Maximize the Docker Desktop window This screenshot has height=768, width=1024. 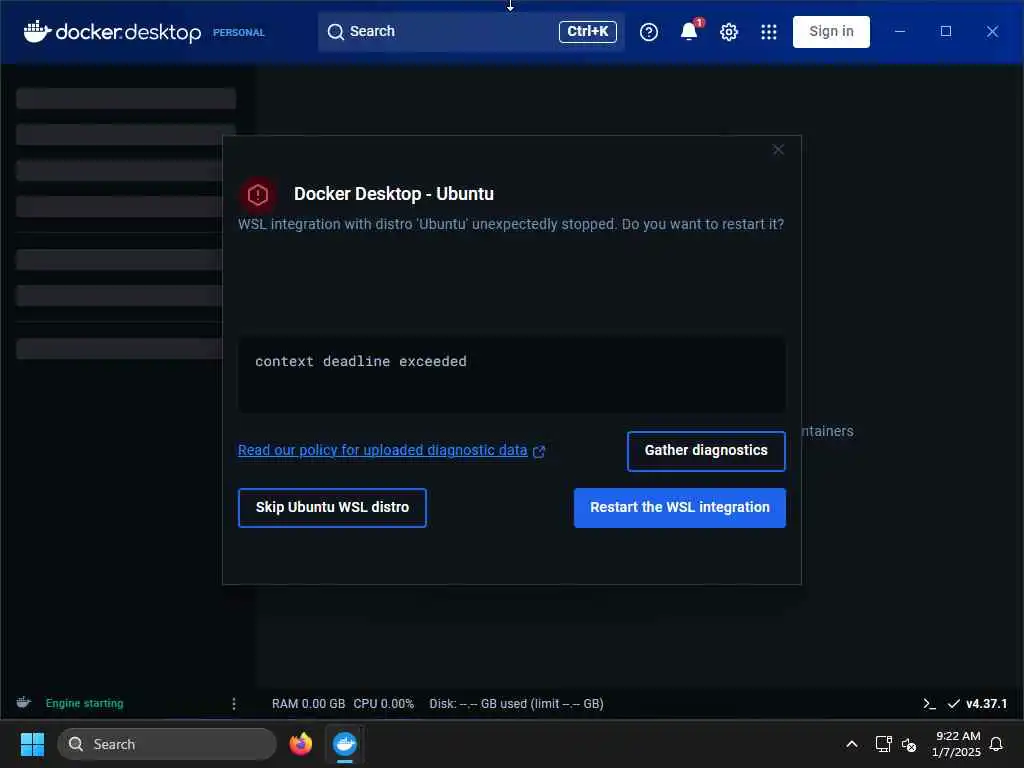[x=946, y=31]
